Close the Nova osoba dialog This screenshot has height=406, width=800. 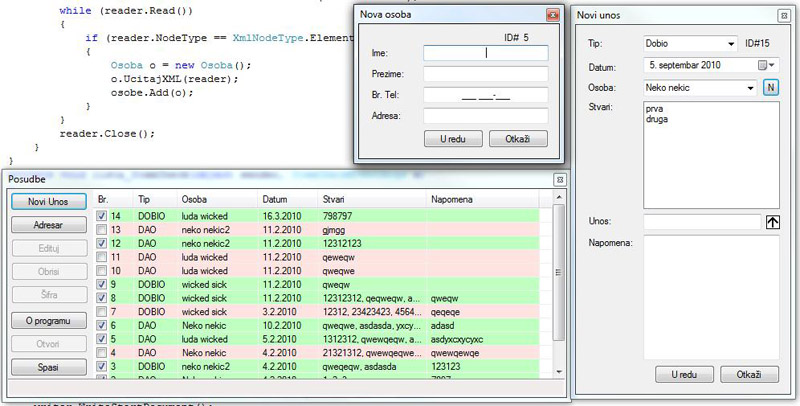[x=552, y=15]
